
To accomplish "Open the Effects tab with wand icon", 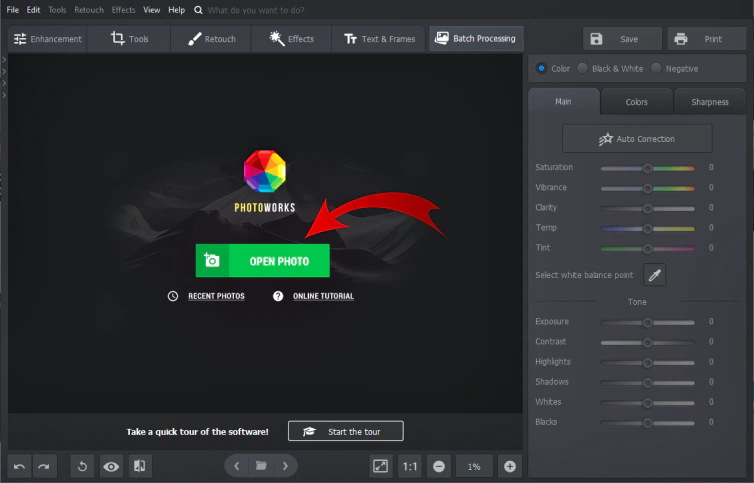I will [291, 39].
